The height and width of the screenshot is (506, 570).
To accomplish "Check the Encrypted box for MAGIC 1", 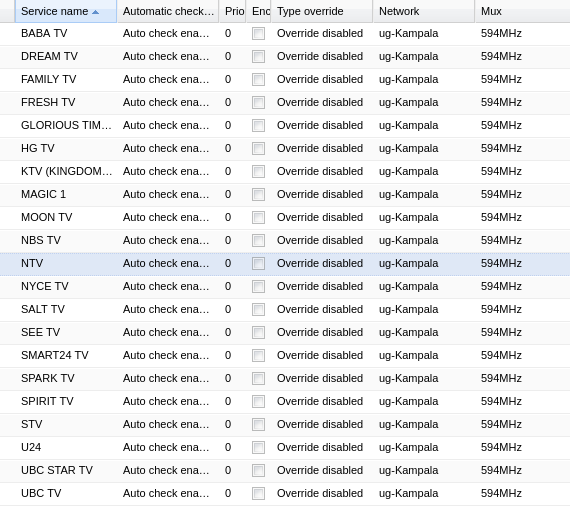I will coord(258,194).
